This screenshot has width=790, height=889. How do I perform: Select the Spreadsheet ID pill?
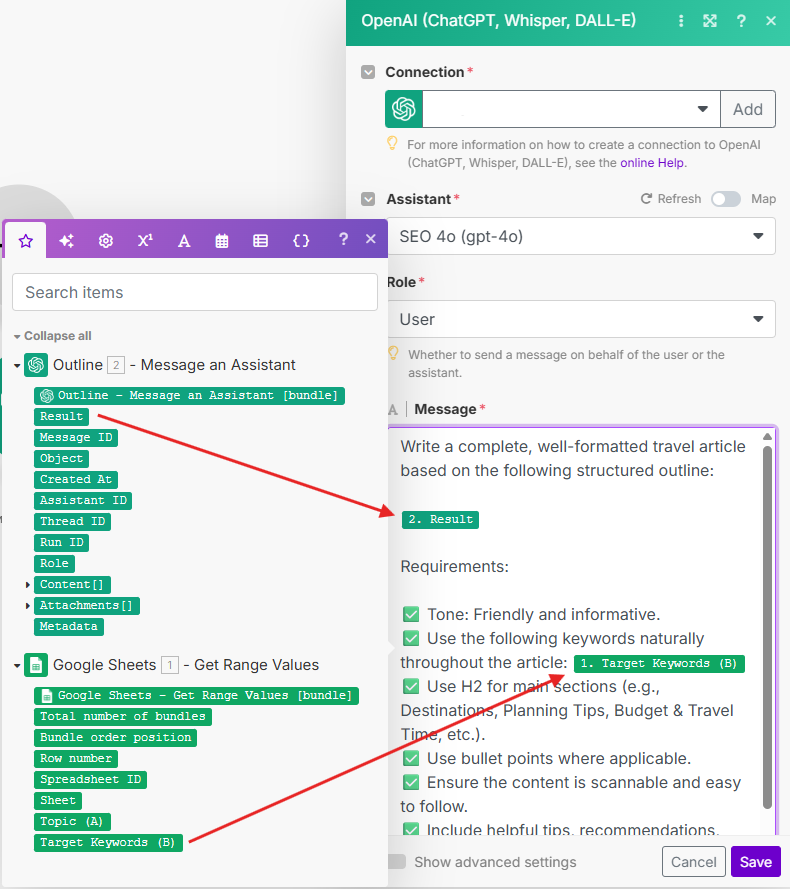[x=90, y=779]
